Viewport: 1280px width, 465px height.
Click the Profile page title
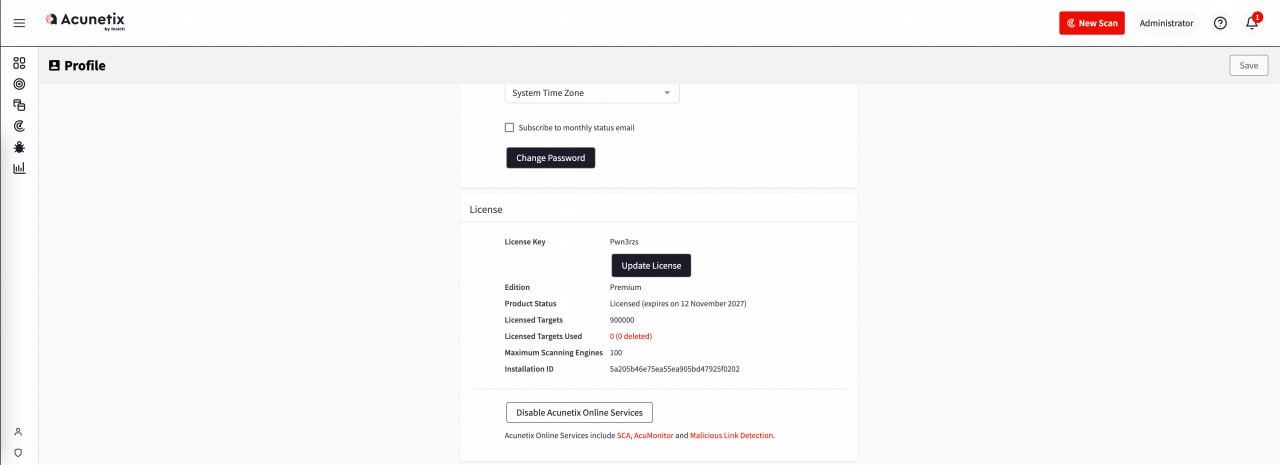tap(85, 66)
